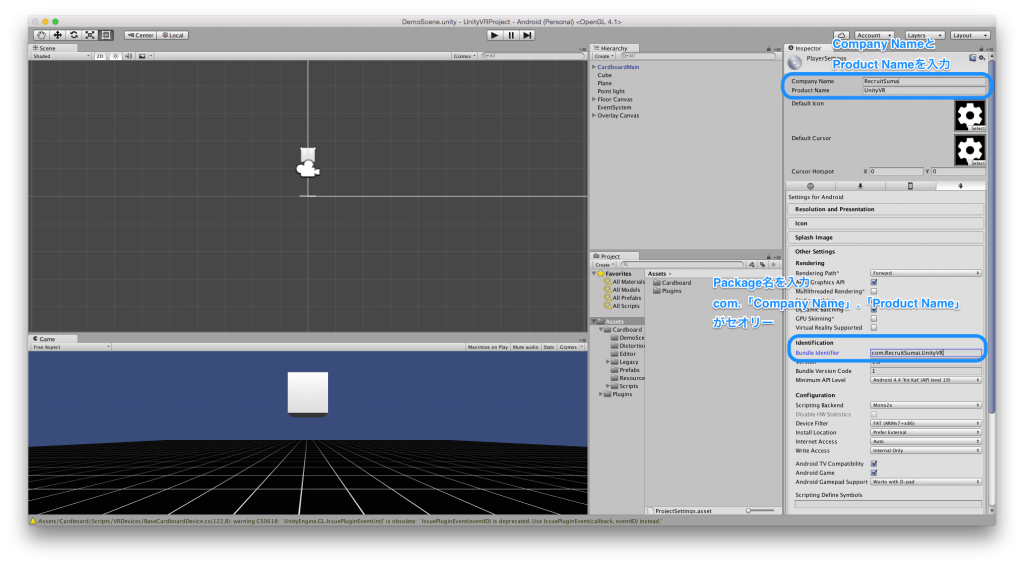Click Maximize on Play button
Image resolution: width=1024 pixels, height=566 pixels.
488,347
